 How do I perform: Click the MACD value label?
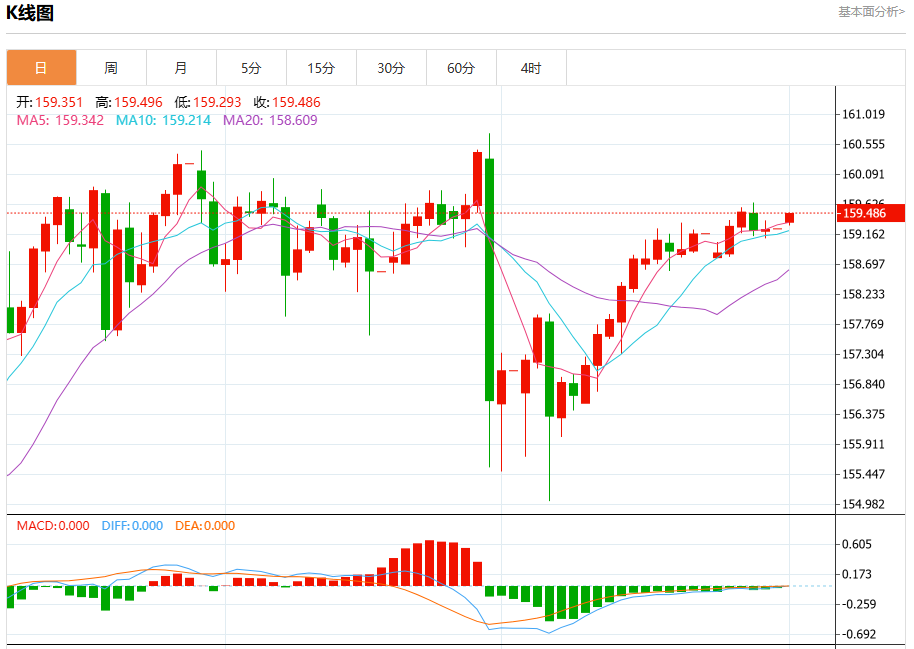[x=53, y=525]
